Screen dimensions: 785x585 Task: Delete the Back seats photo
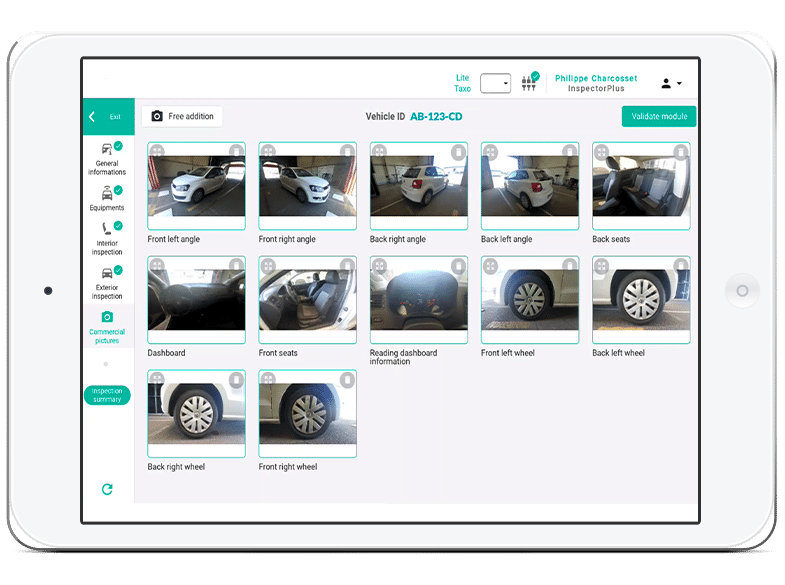680,152
